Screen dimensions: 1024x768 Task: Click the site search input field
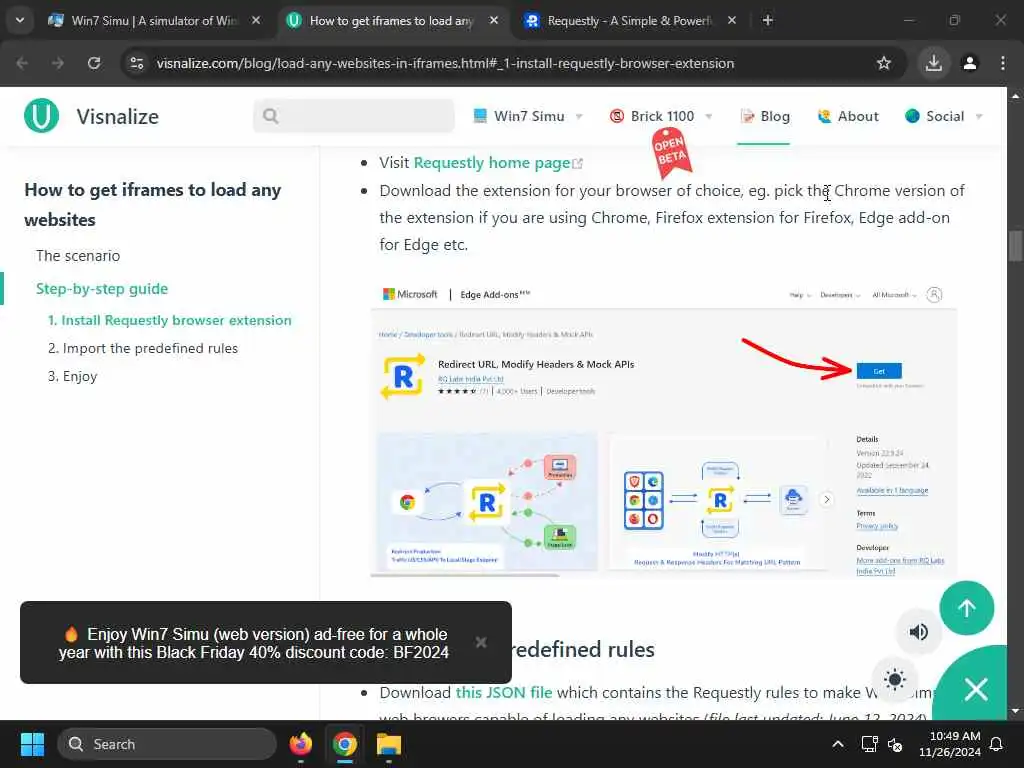354,116
